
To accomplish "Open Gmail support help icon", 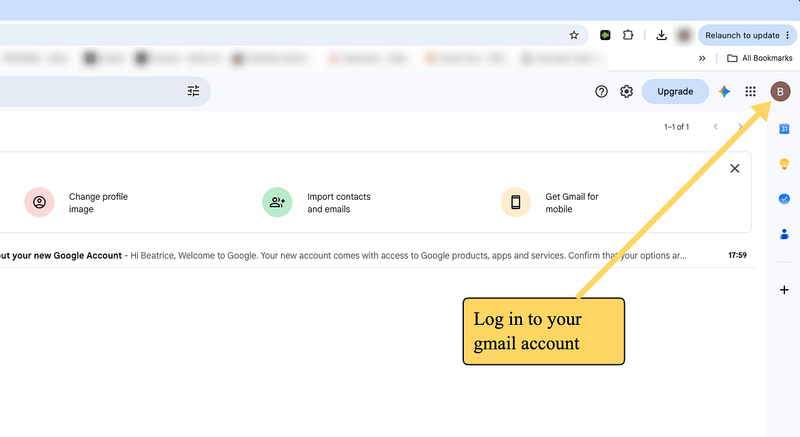I will click(601, 91).
